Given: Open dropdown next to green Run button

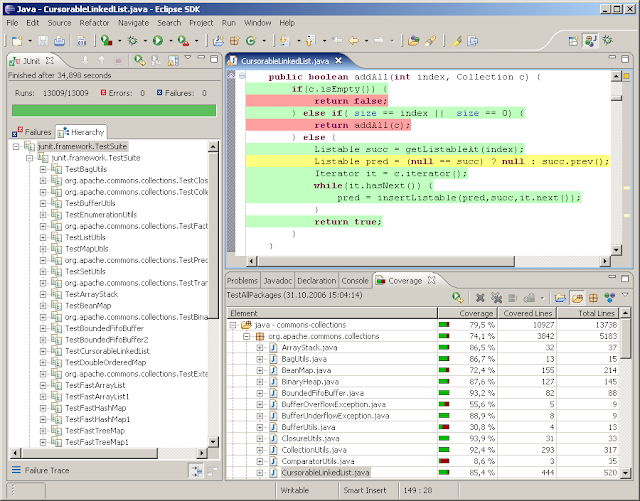Looking at the screenshot, I should [x=171, y=41].
